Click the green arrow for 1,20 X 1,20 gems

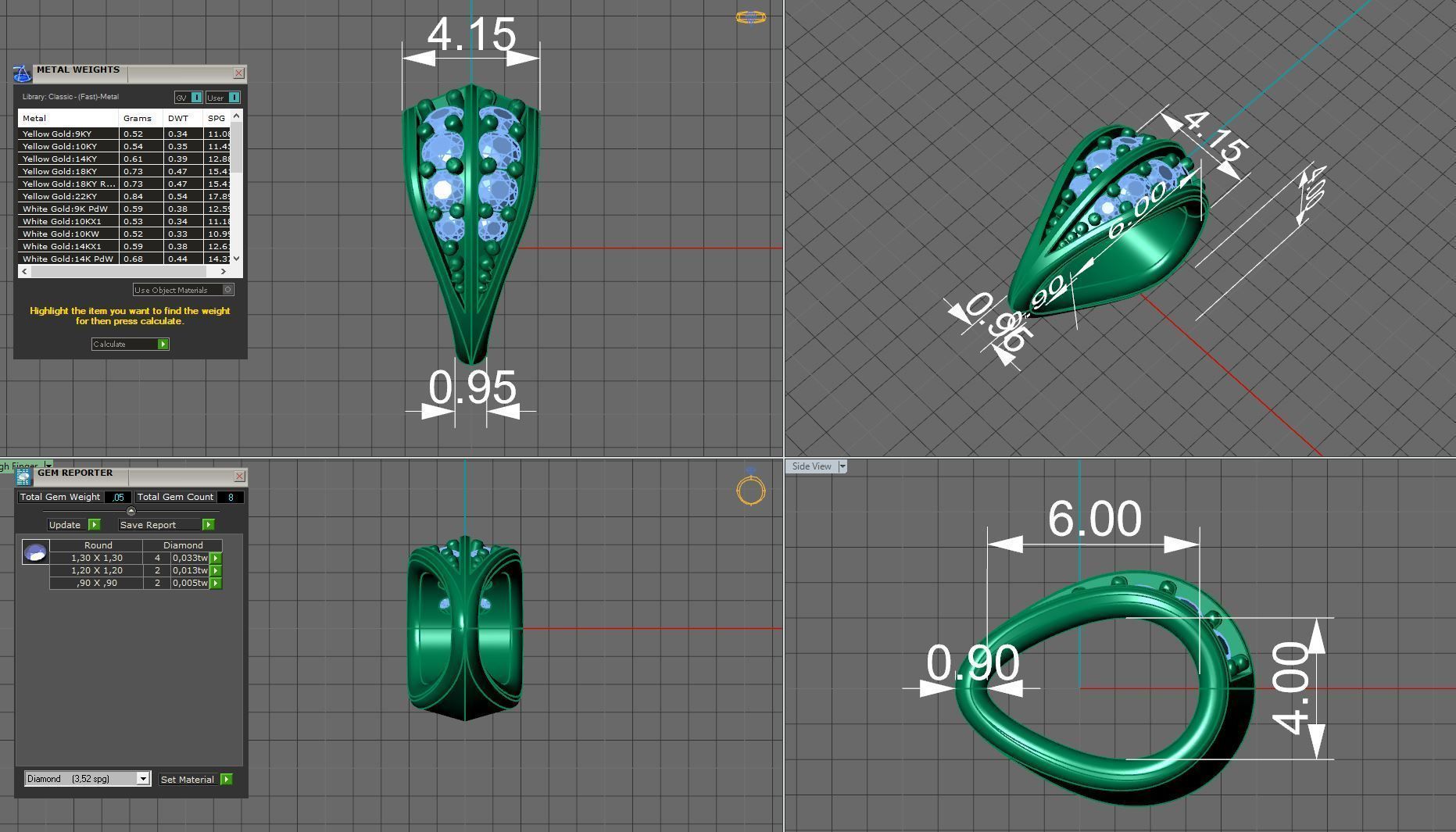216,570
